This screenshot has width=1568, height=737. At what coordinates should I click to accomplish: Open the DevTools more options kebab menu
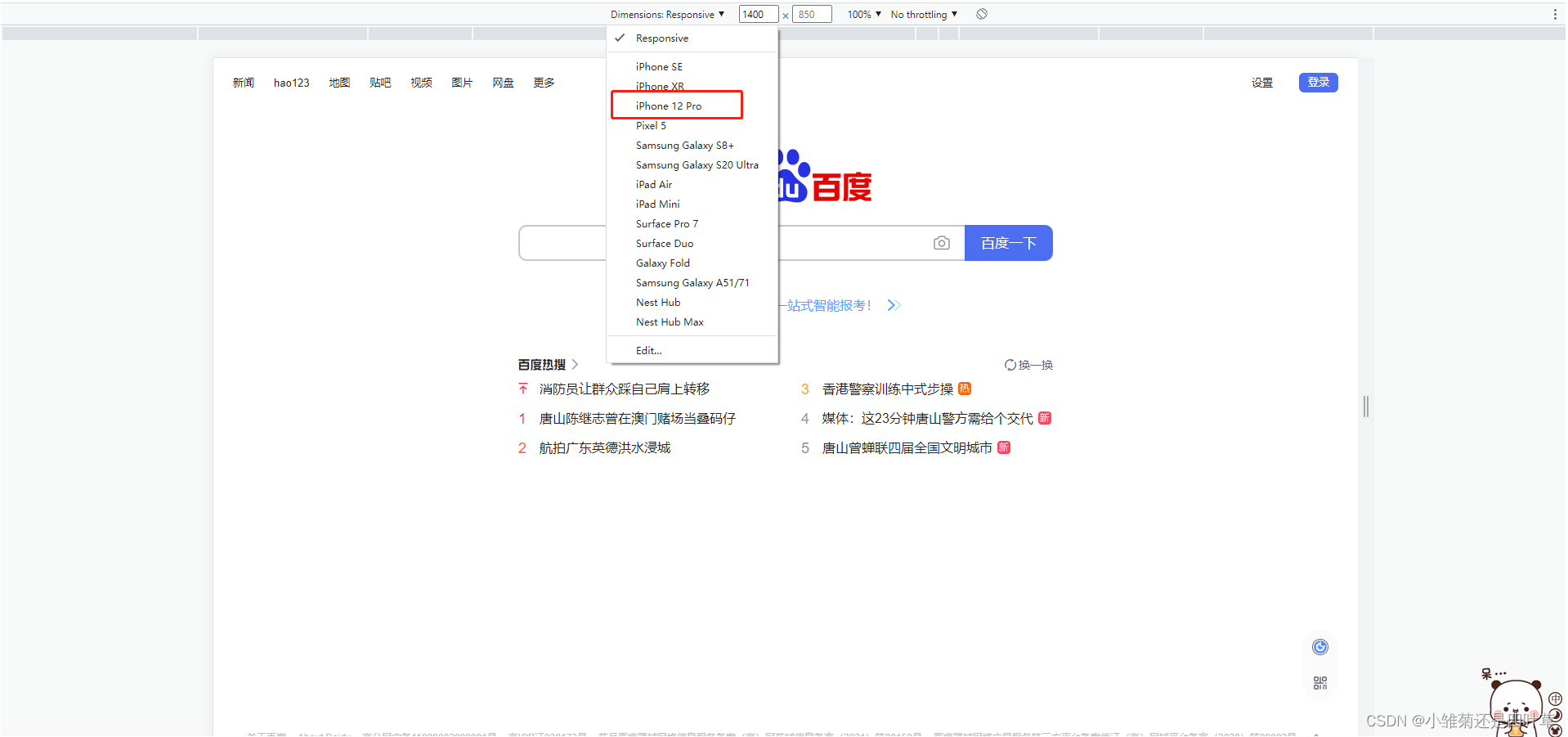[1555, 14]
